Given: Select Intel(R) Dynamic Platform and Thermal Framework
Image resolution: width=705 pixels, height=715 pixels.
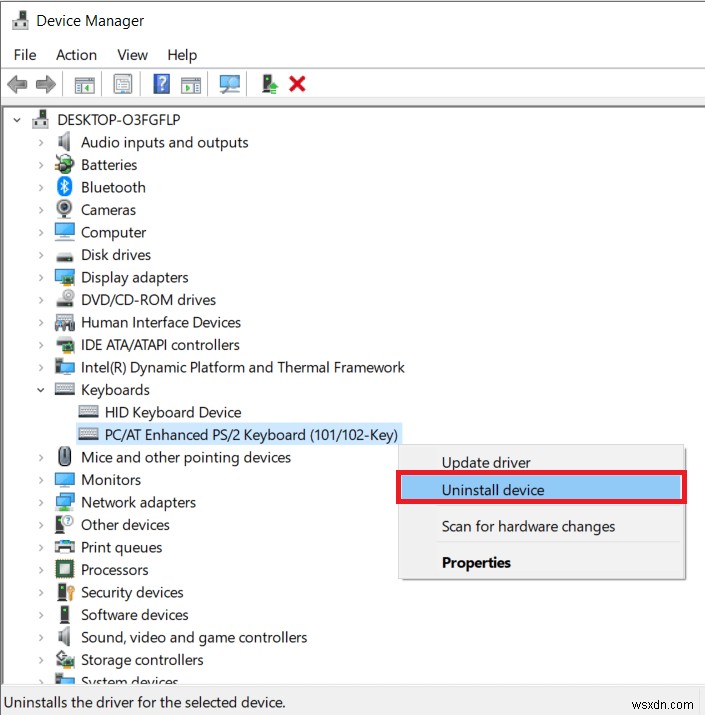Looking at the screenshot, I should click(243, 367).
